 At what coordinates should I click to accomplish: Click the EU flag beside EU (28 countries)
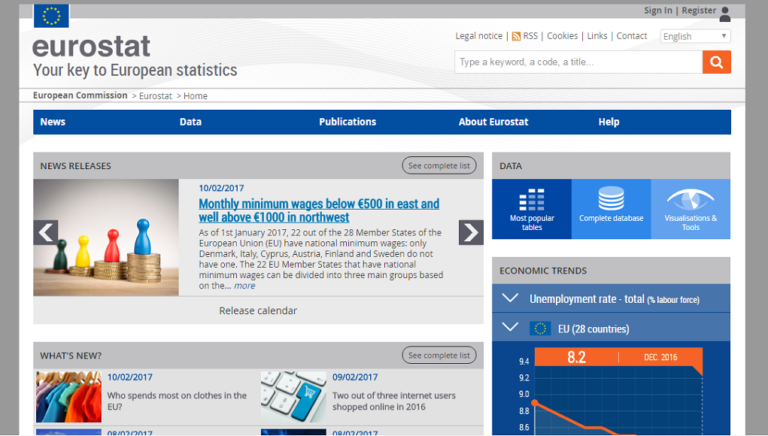[540, 329]
